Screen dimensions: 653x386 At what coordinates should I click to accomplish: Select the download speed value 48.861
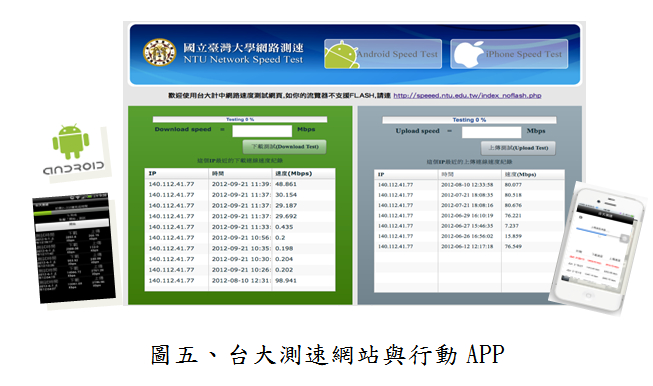(286, 184)
